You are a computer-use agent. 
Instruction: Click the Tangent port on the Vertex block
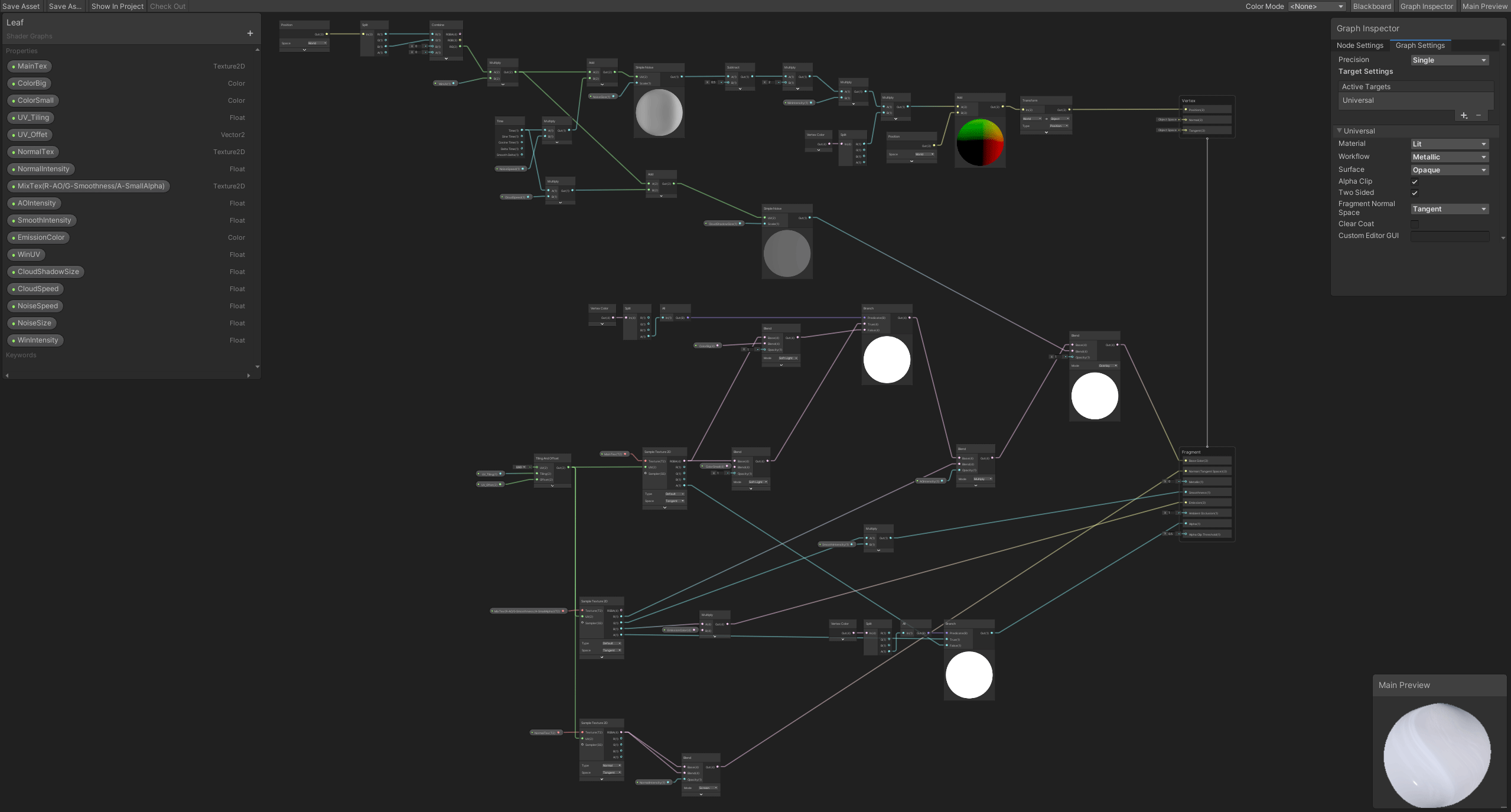(x=1186, y=131)
